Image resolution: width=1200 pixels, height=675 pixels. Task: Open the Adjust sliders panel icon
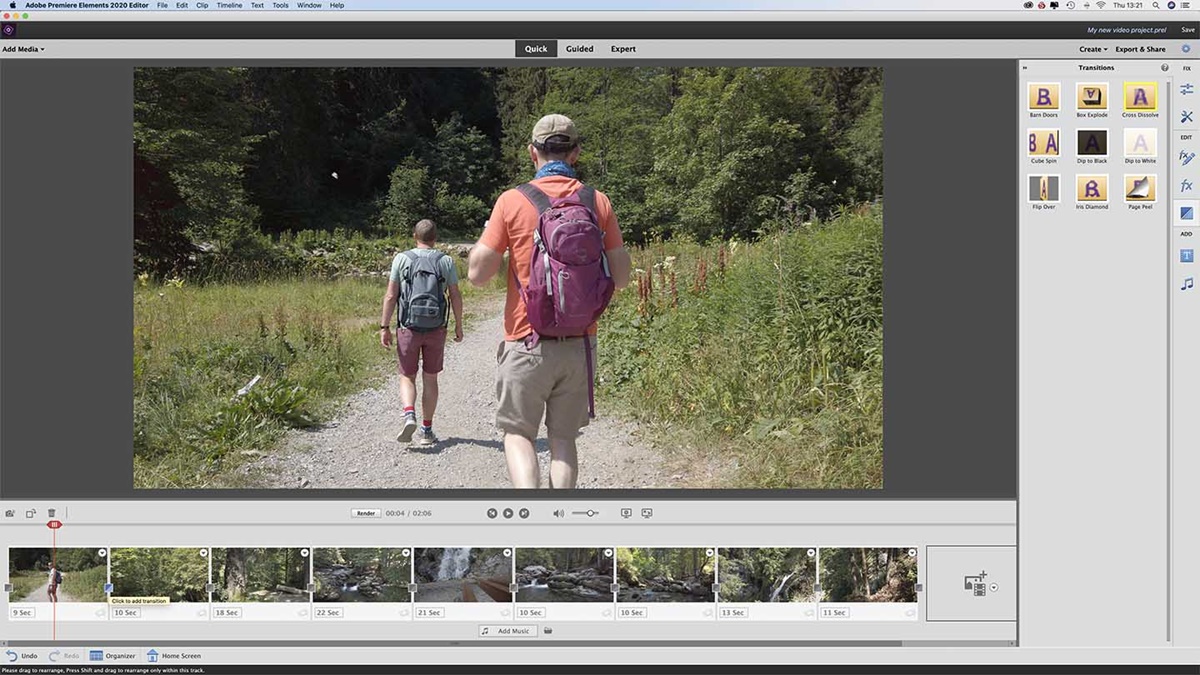coord(1186,90)
